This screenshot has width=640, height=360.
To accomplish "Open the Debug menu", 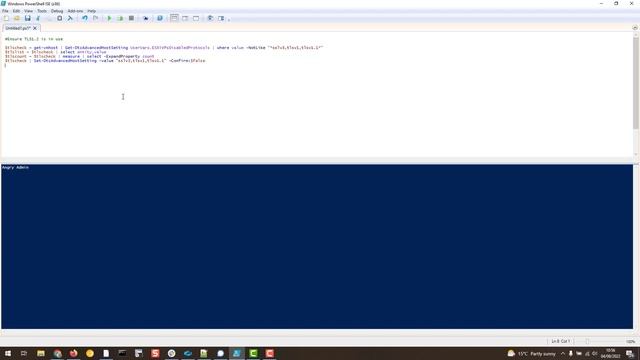I will click(x=57, y=11).
